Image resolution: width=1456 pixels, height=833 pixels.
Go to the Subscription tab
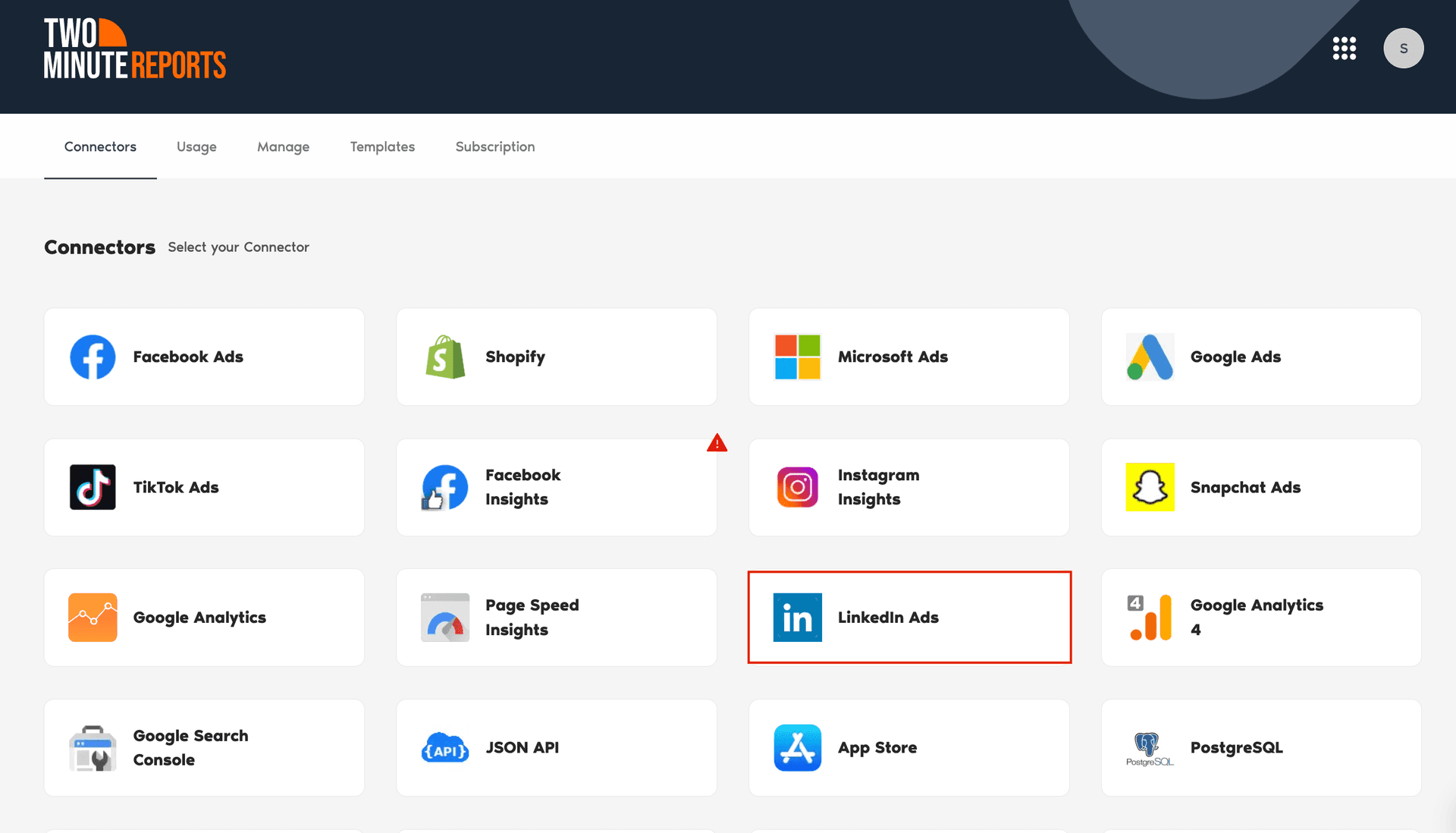point(494,146)
